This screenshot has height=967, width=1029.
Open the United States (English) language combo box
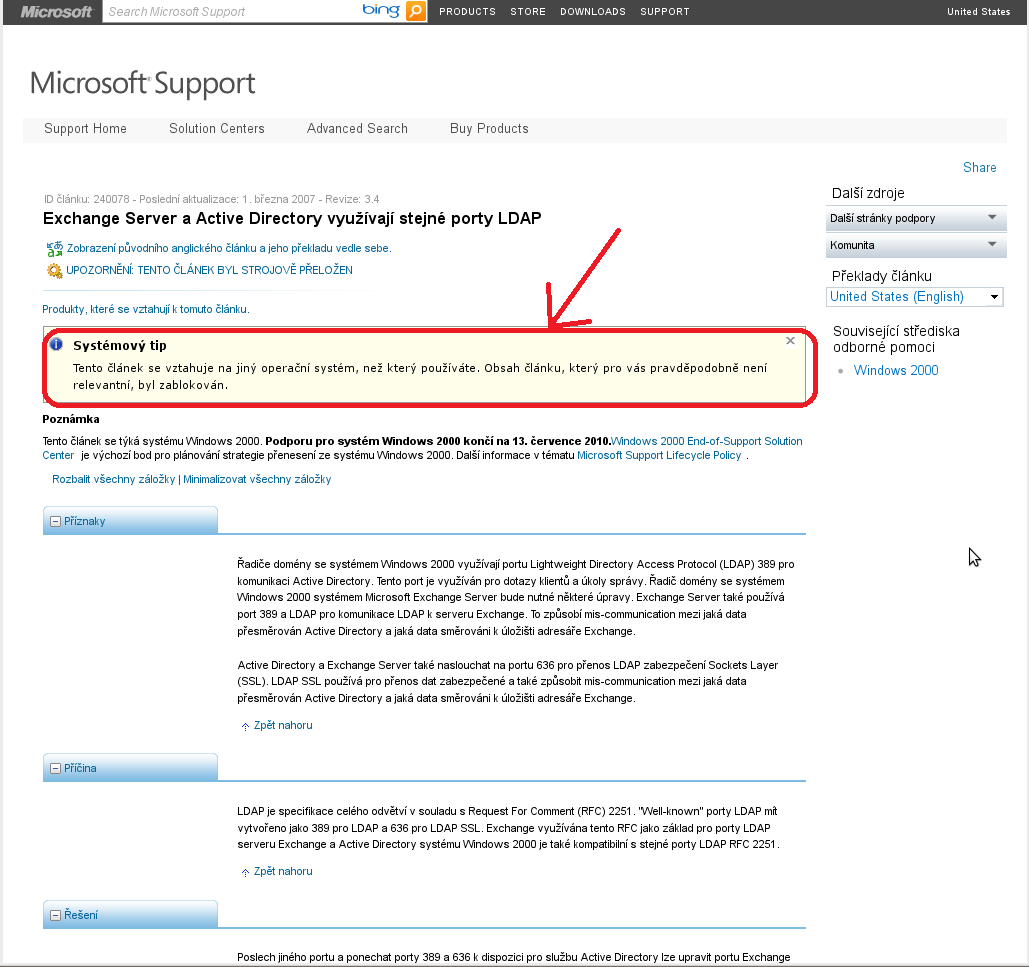tap(915, 297)
